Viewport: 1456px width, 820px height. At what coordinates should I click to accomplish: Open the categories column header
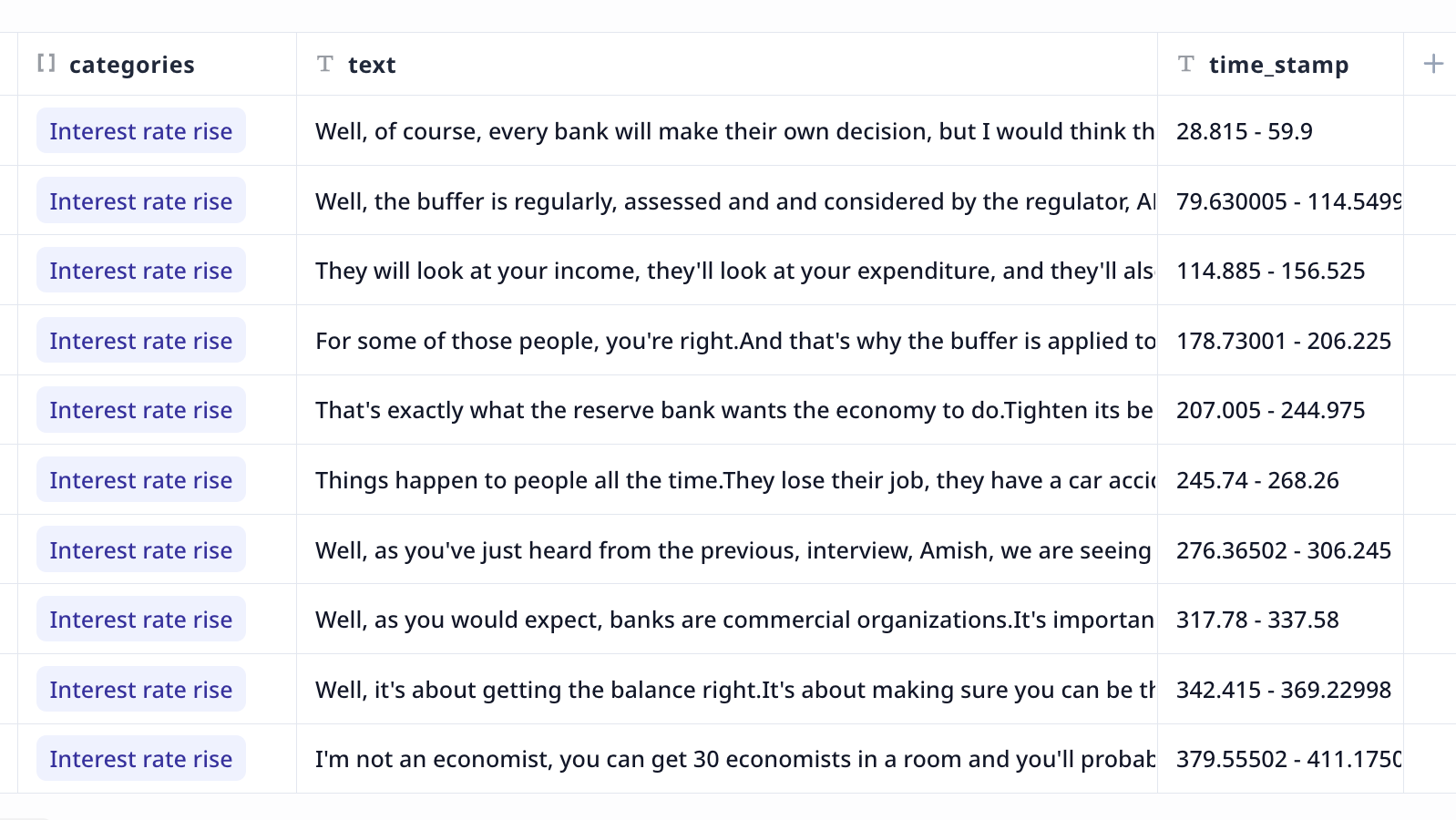tap(157, 64)
